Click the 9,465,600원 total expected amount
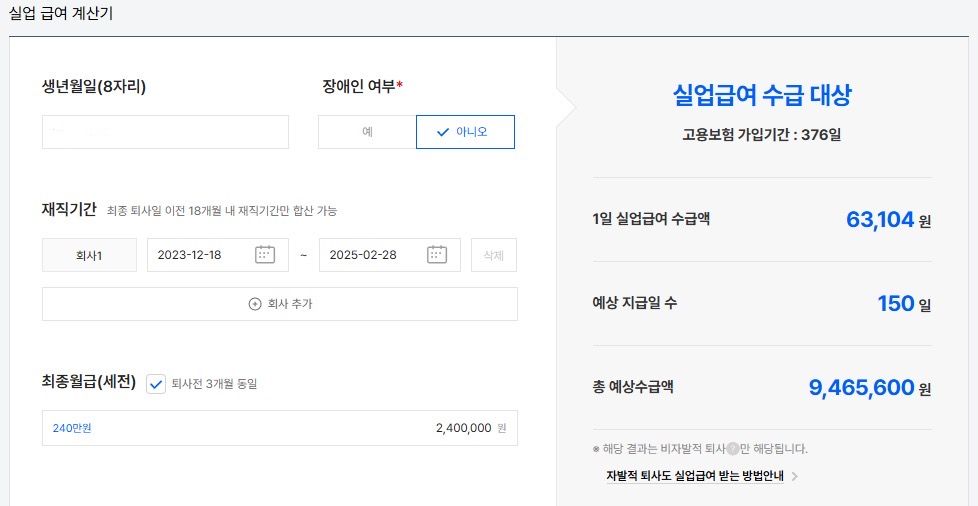The image size is (978, 506). click(869, 388)
